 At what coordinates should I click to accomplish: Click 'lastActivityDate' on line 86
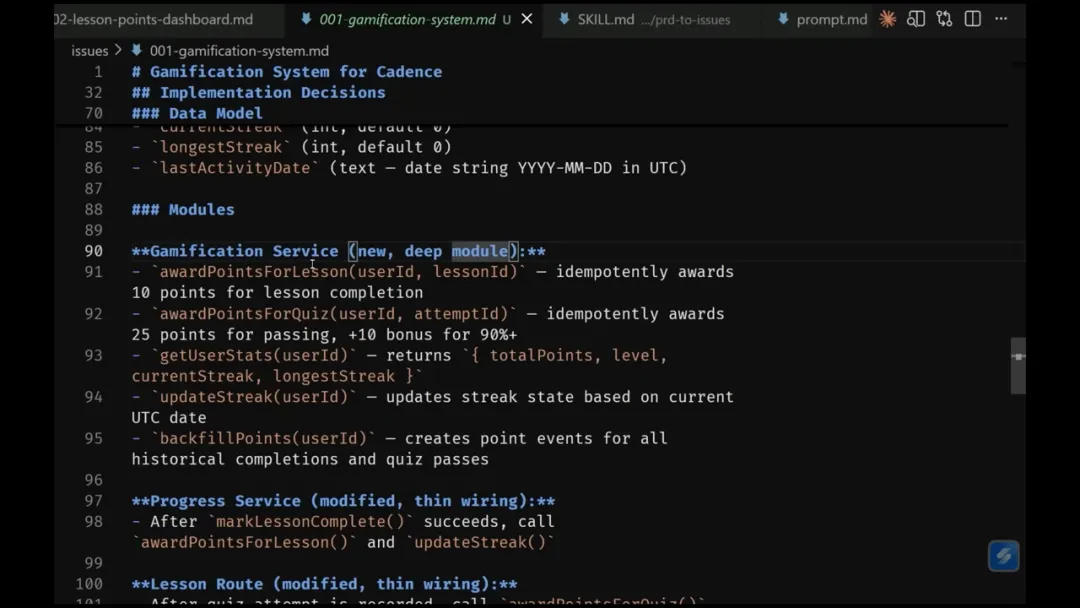click(235, 168)
